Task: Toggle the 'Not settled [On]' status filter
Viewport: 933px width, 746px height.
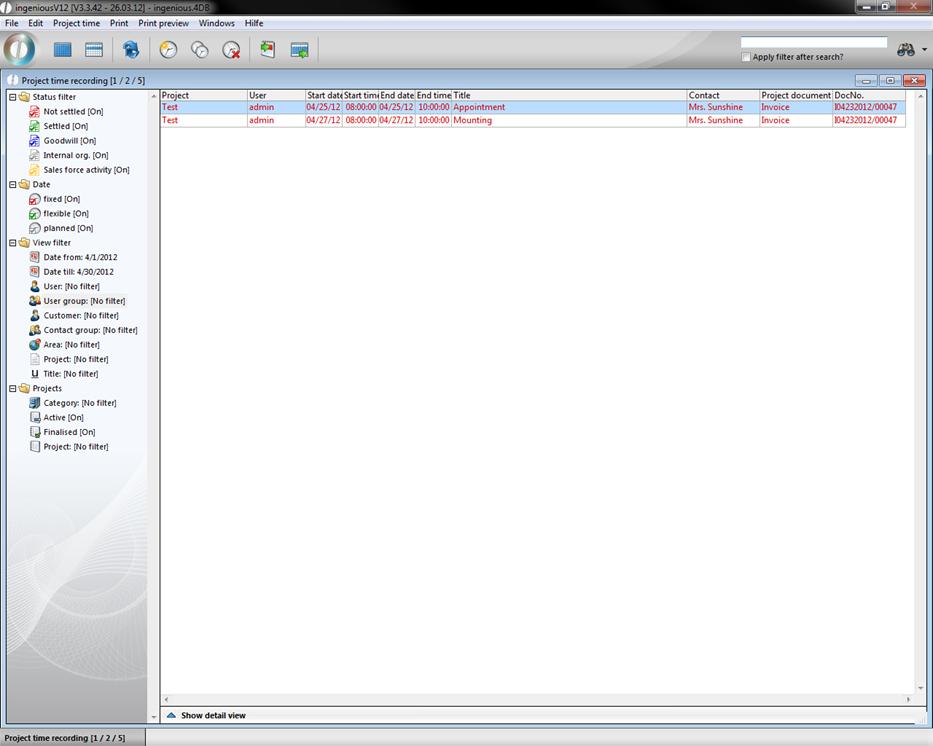Action: tap(72, 112)
